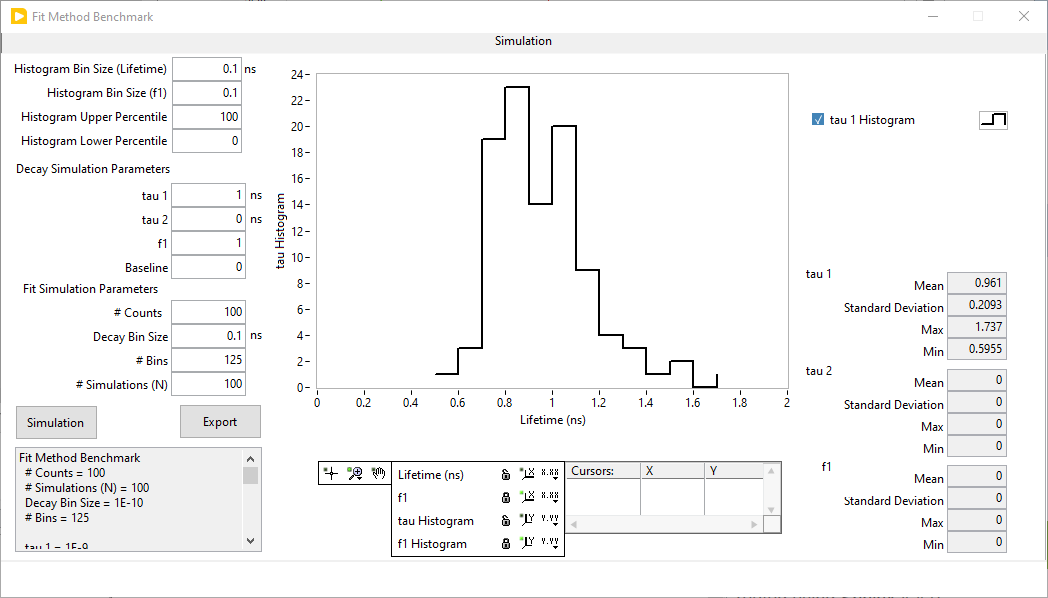The image size is (1048, 598).
Task: Click tau 1 Mean value 0.961
Action: pyautogui.click(x=976, y=283)
